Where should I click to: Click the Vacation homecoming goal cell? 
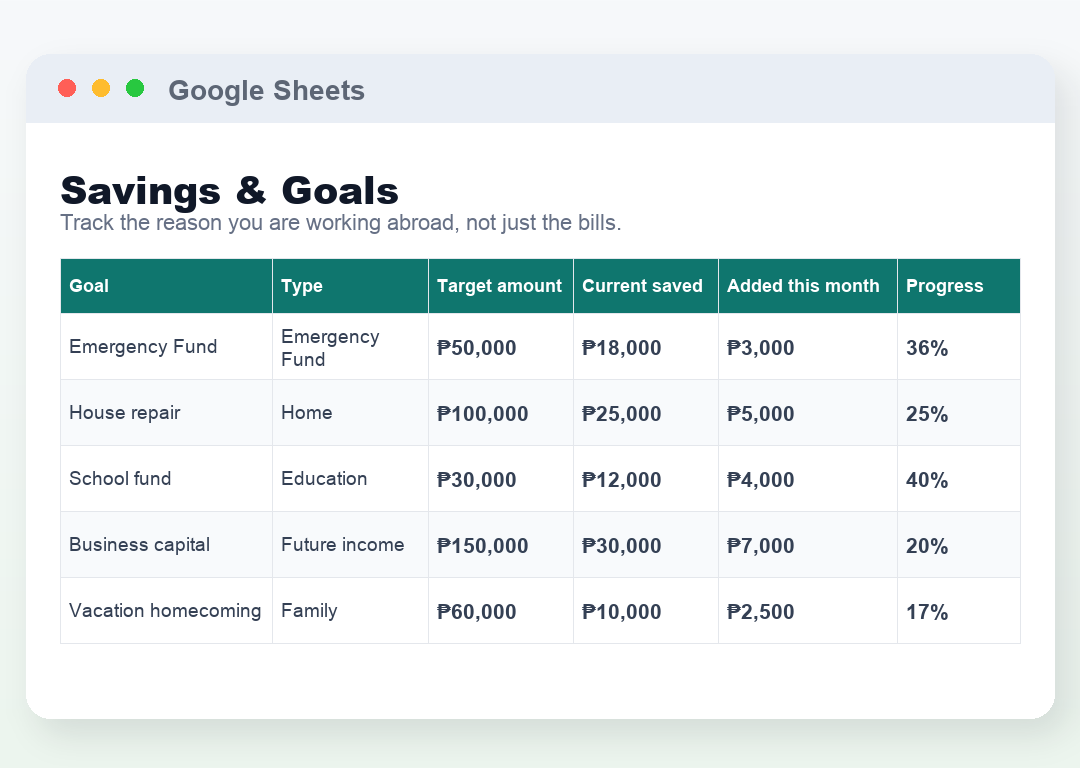167,611
